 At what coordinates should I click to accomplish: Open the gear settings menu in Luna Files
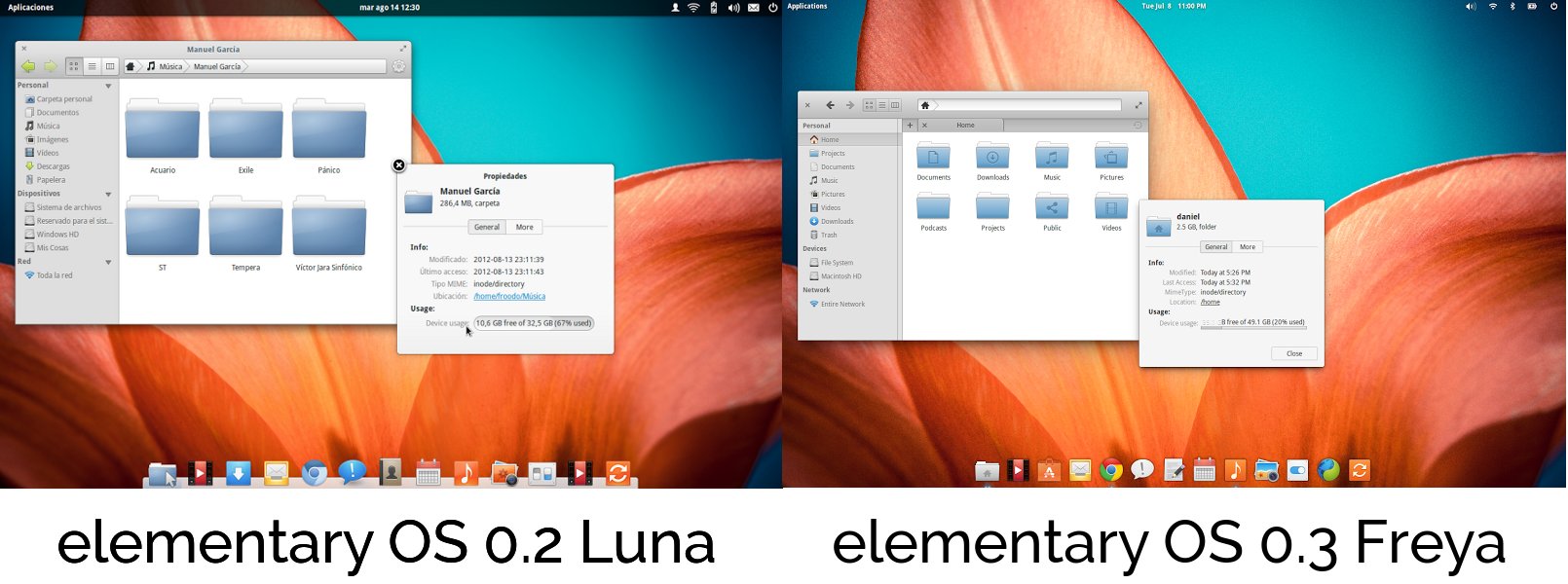click(398, 66)
